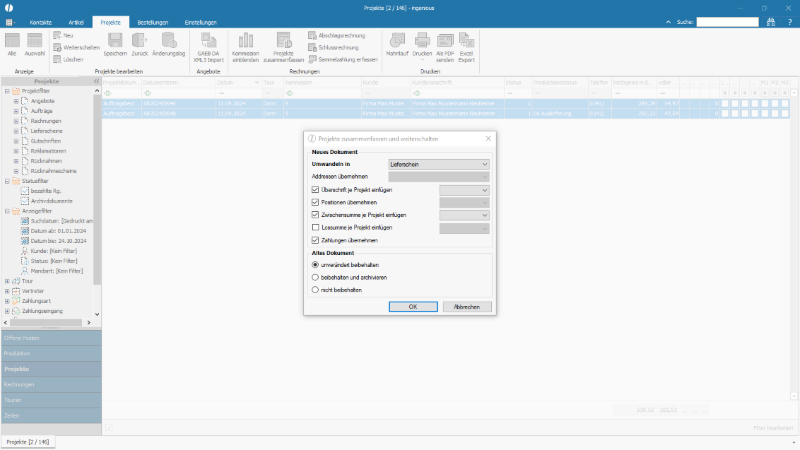Select the Archivdokumente filter entry

pos(52,201)
